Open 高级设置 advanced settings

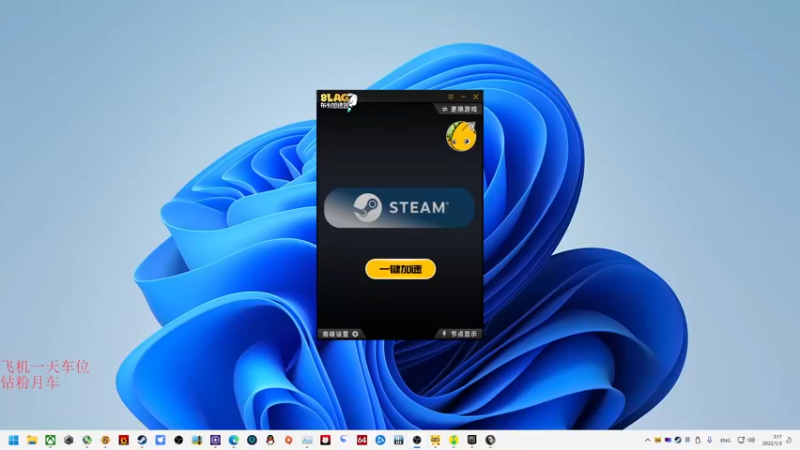[340, 334]
